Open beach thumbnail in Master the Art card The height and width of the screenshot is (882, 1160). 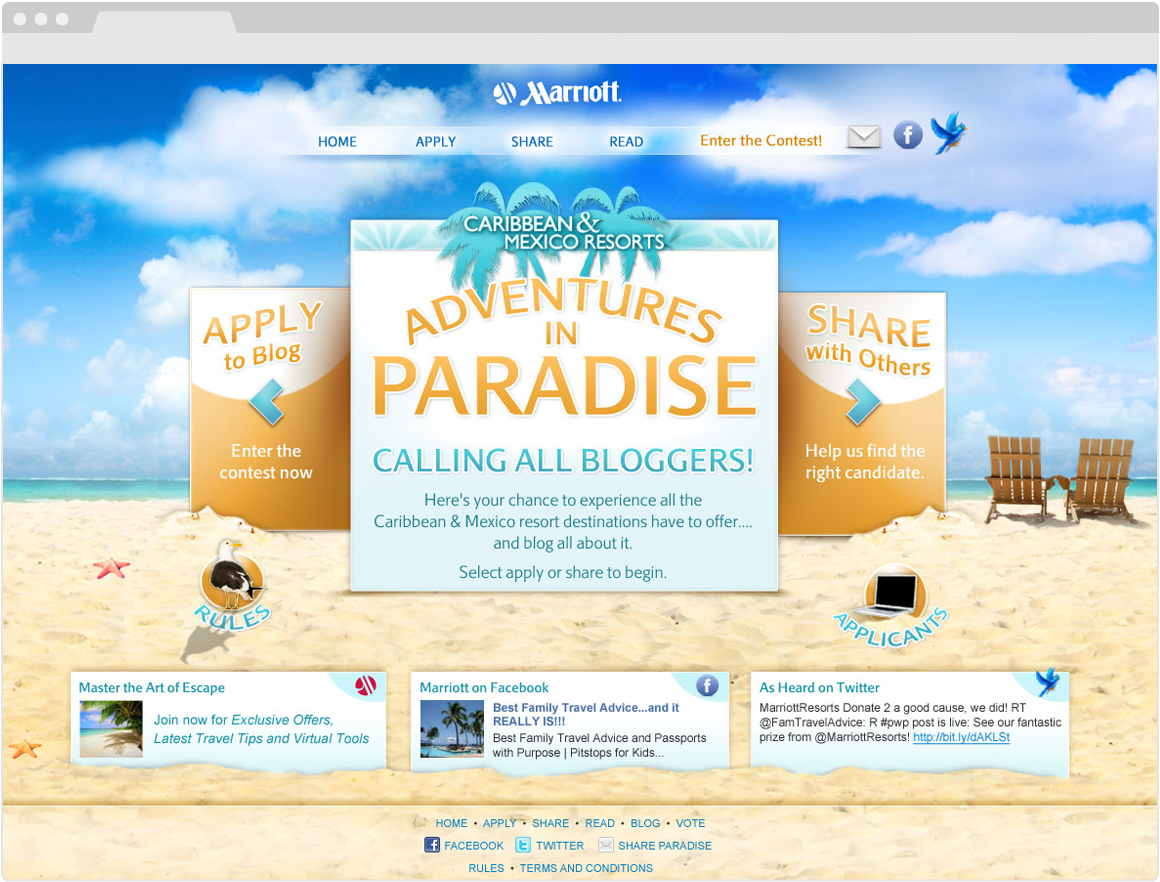click(111, 730)
